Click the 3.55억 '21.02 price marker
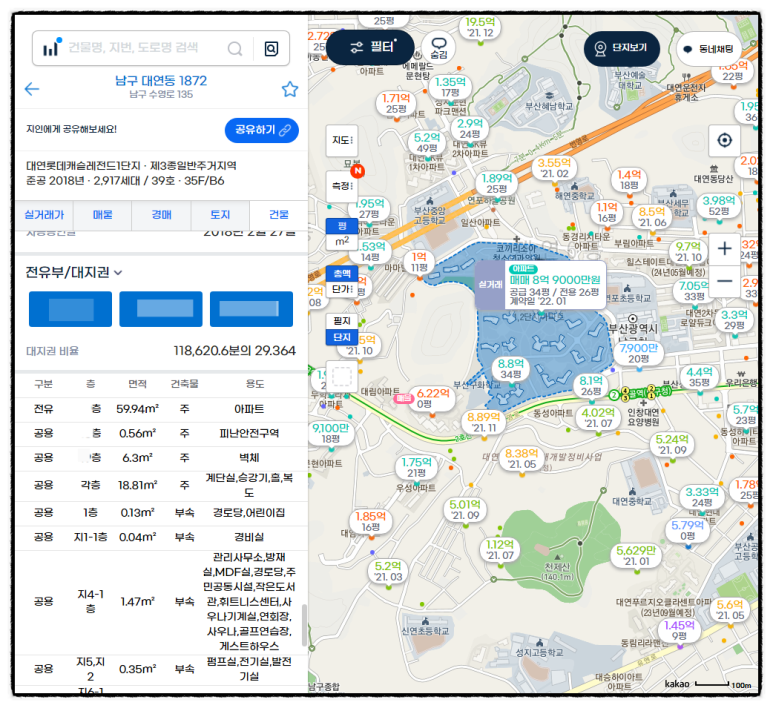Viewport: 773px width, 708px height. click(555, 168)
